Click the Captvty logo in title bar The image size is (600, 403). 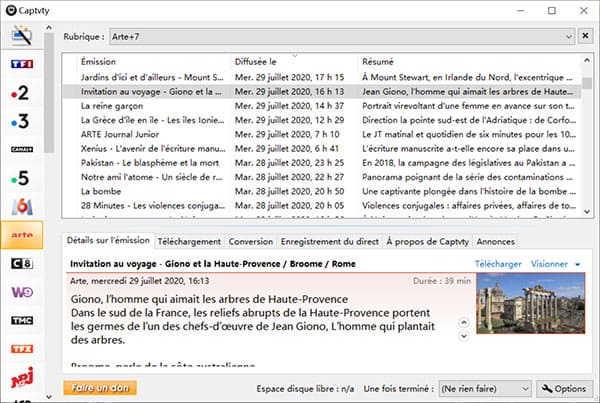pos(11,10)
